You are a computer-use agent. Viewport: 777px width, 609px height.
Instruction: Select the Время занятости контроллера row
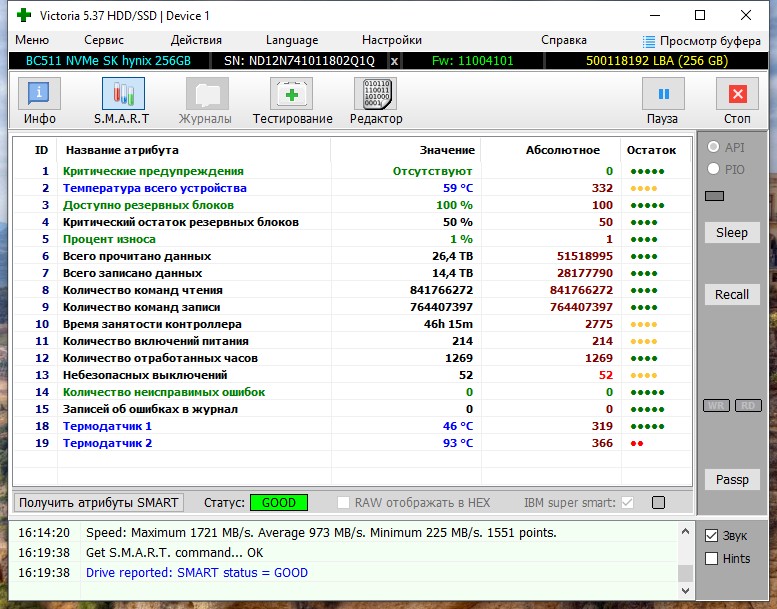353,324
